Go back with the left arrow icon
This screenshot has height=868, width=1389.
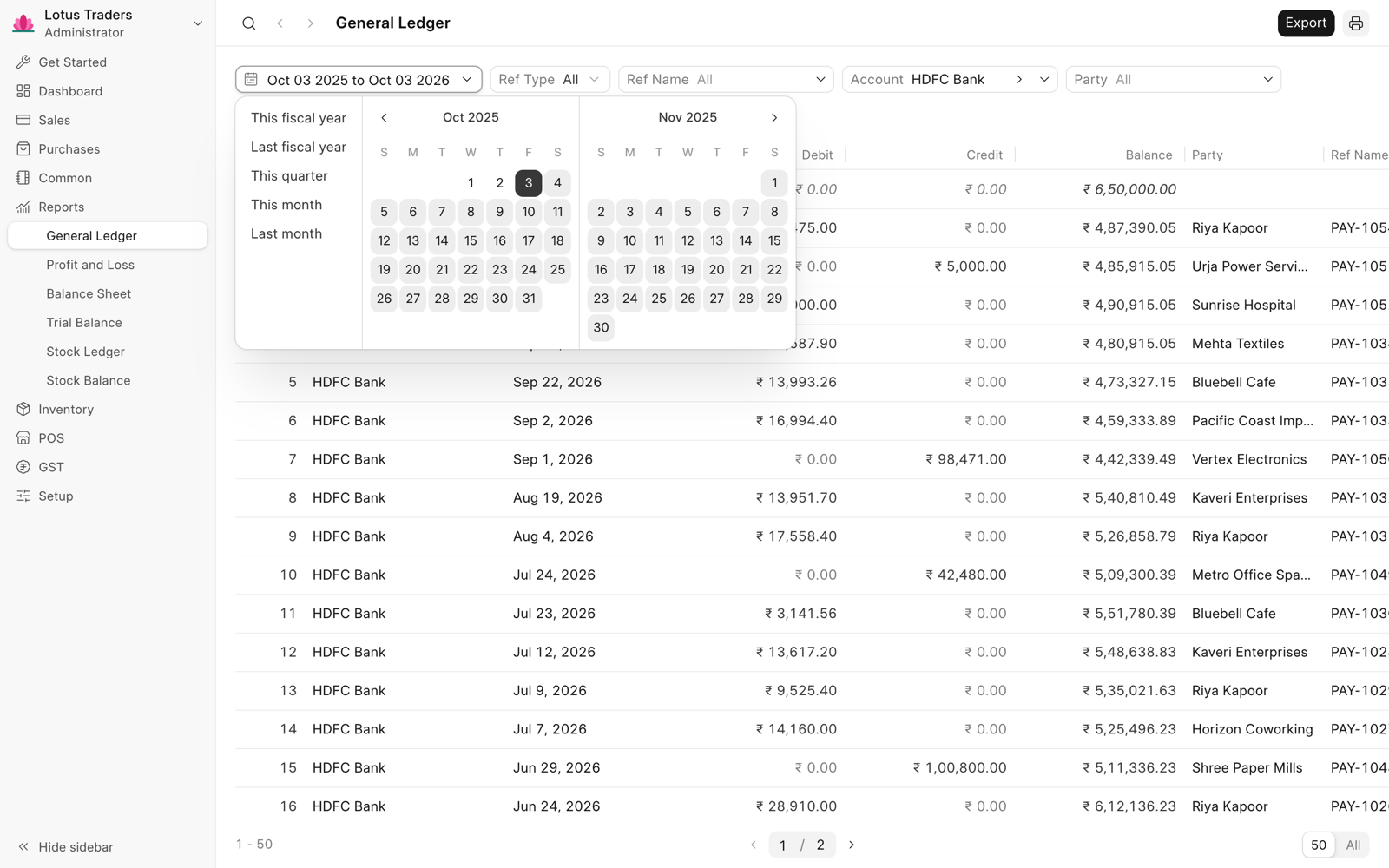pyautogui.click(x=280, y=23)
